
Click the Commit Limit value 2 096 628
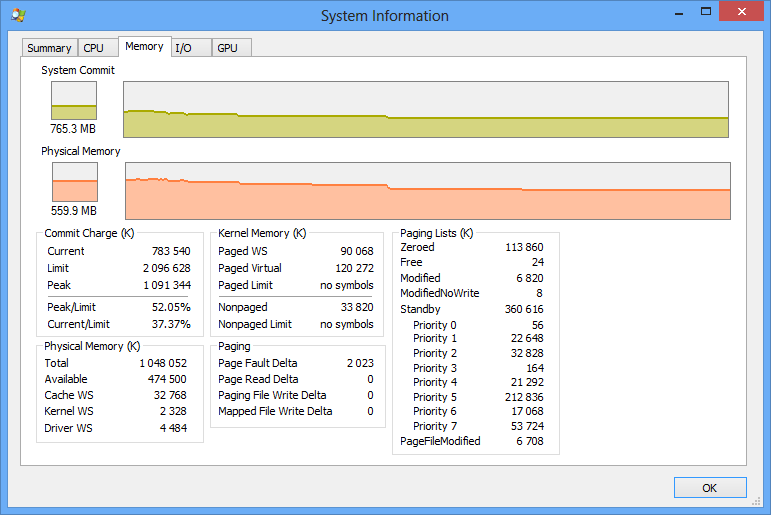tap(167, 268)
